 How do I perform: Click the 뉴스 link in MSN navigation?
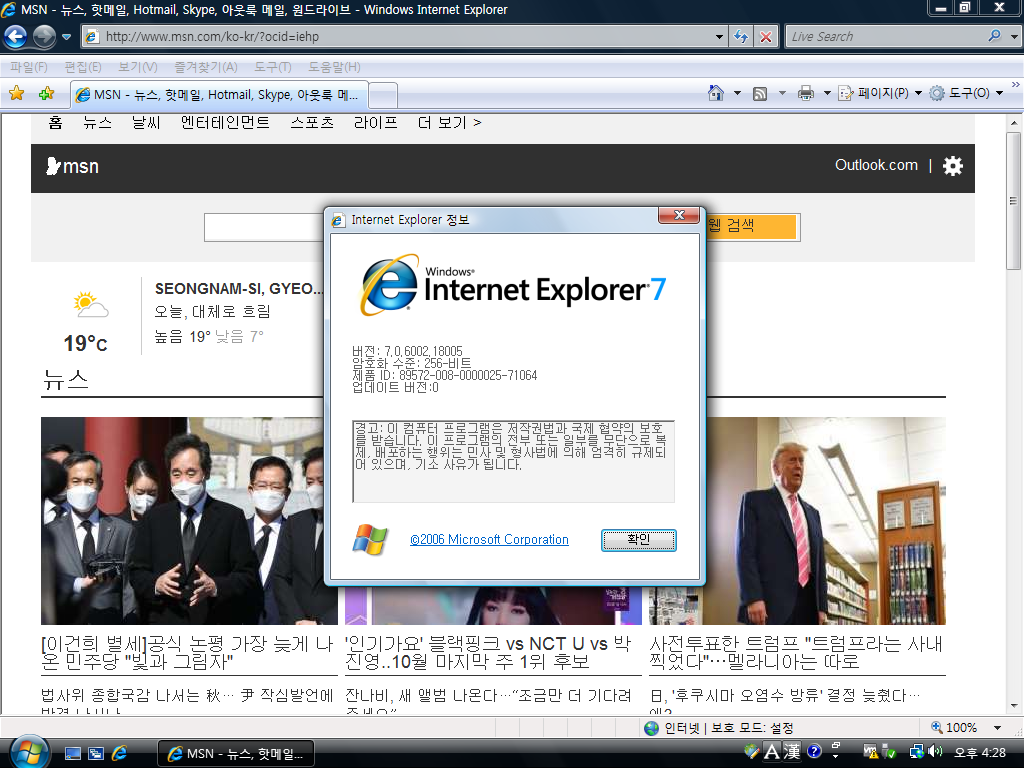point(97,122)
